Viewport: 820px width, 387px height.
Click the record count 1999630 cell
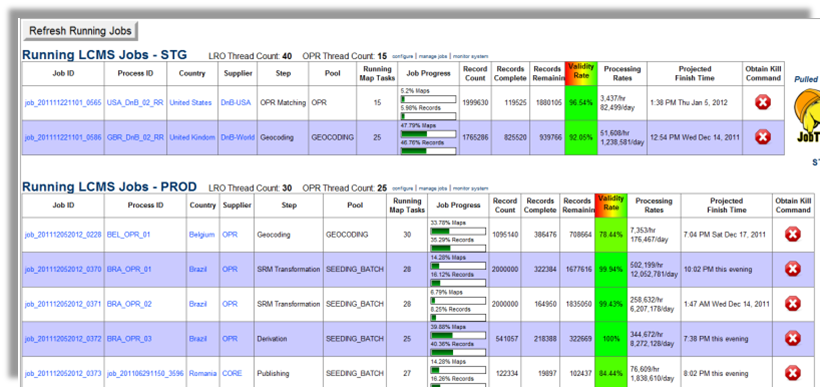click(x=475, y=103)
